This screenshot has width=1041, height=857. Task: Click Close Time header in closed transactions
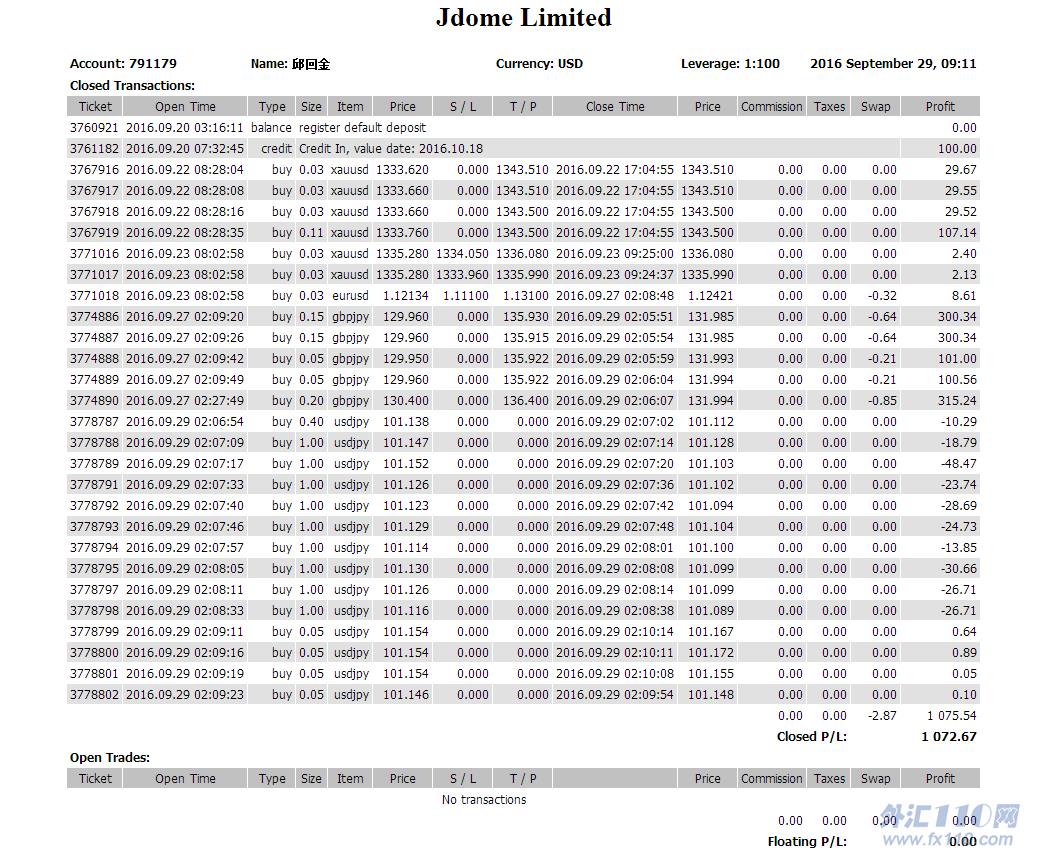click(x=615, y=107)
